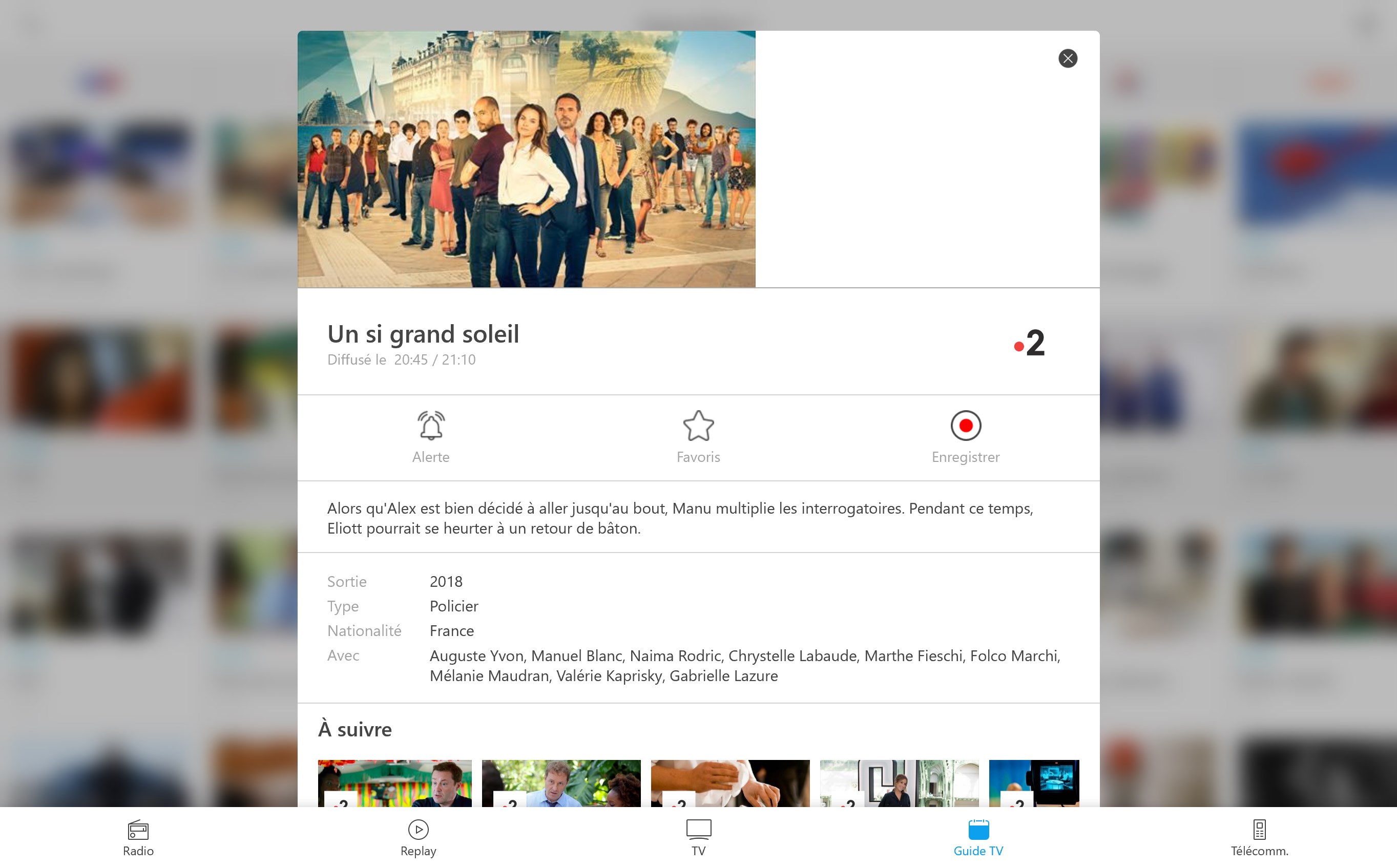Viewport: 1397px width, 868px height.
Task: Click the Replay play-circle icon
Action: pos(418,830)
